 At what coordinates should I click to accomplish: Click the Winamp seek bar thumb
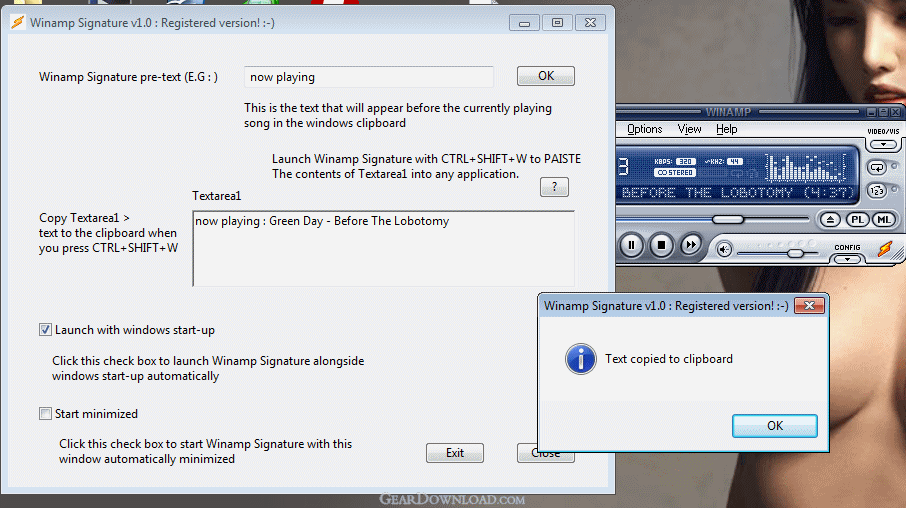click(727, 219)
